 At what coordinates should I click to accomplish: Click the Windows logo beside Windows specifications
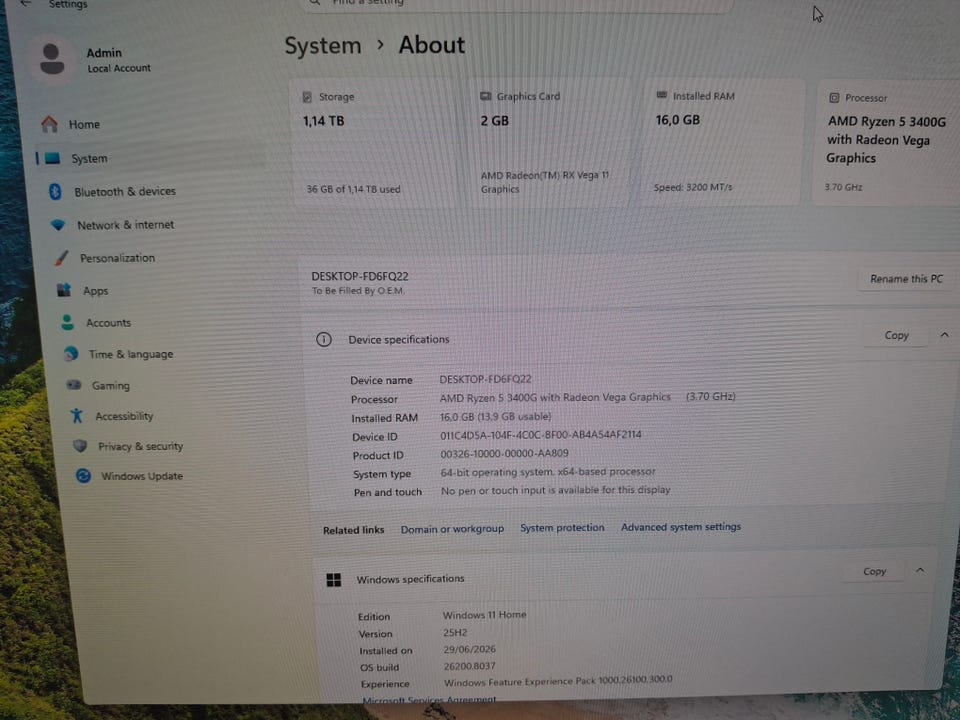334,580
